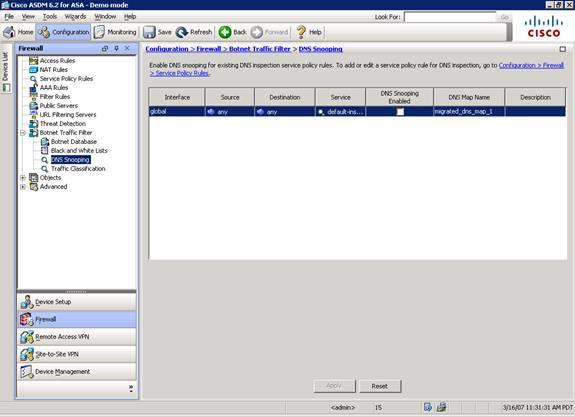Click the Destination column header
This screenshot has width=575, height=417.
[x=285, y=97]
